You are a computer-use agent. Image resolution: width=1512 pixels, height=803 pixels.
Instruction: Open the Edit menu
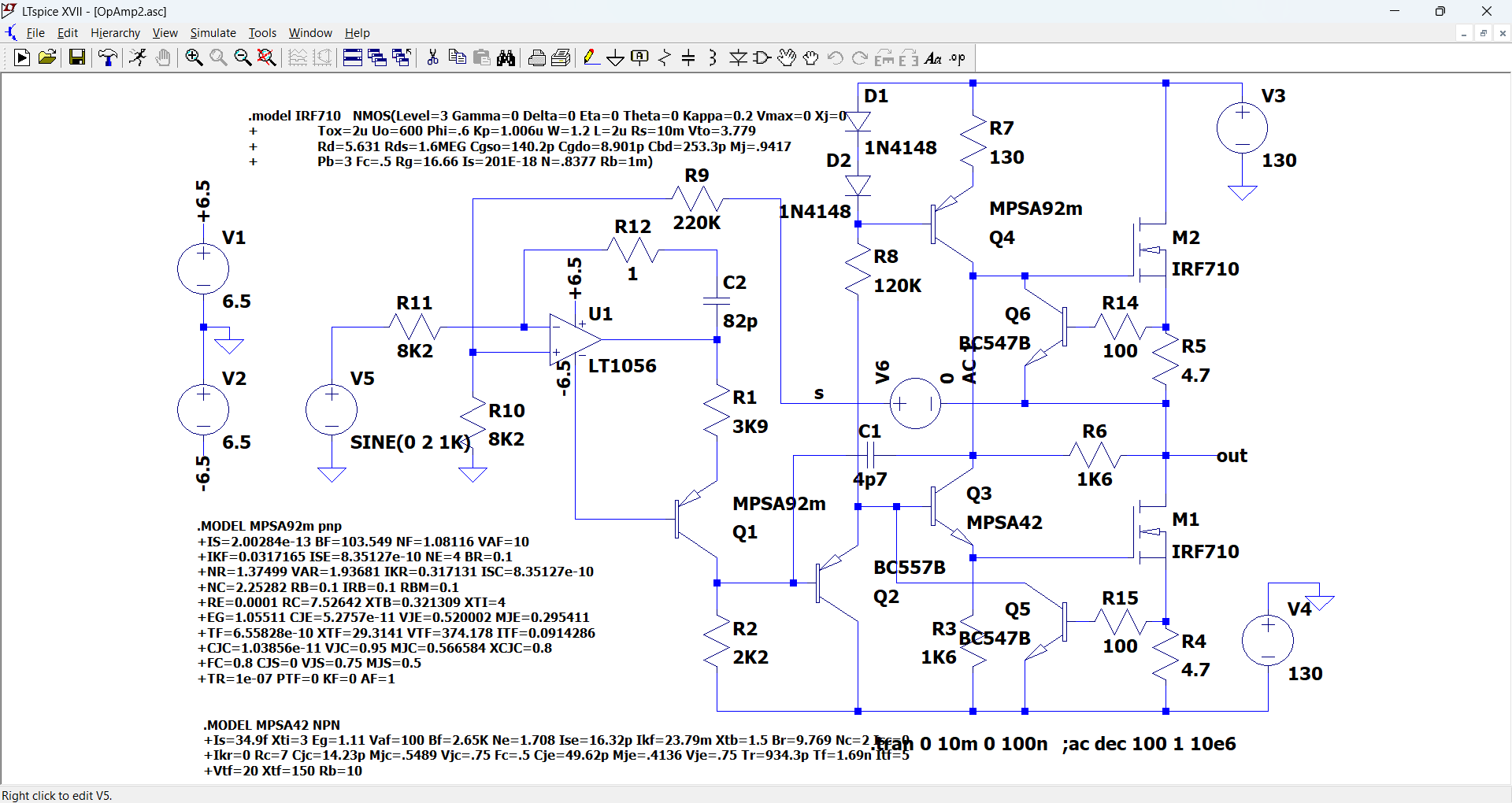68,33
